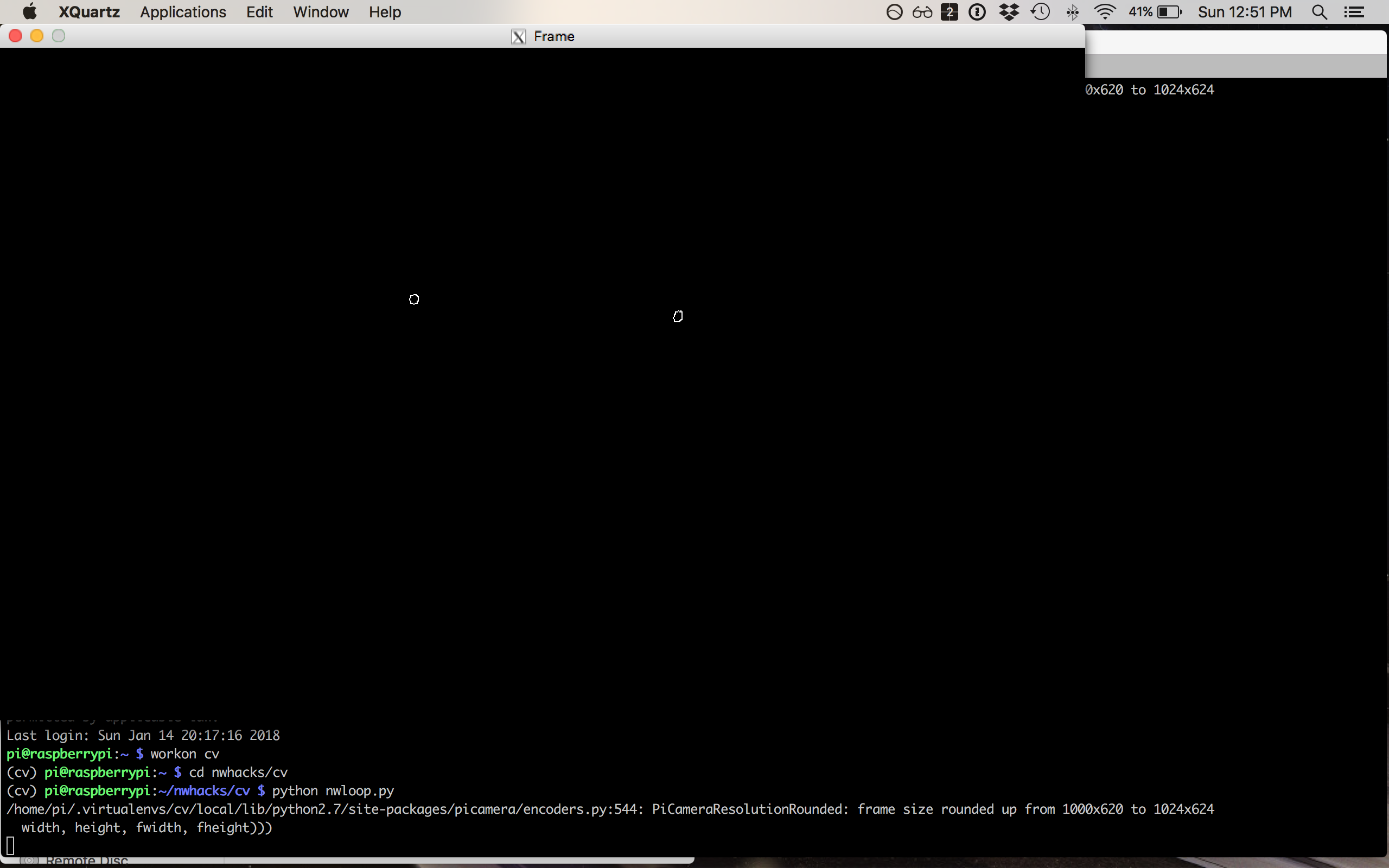This screenshot has height=868, width=1389.
Task: Open the Help menu
Action: [385, 12]
